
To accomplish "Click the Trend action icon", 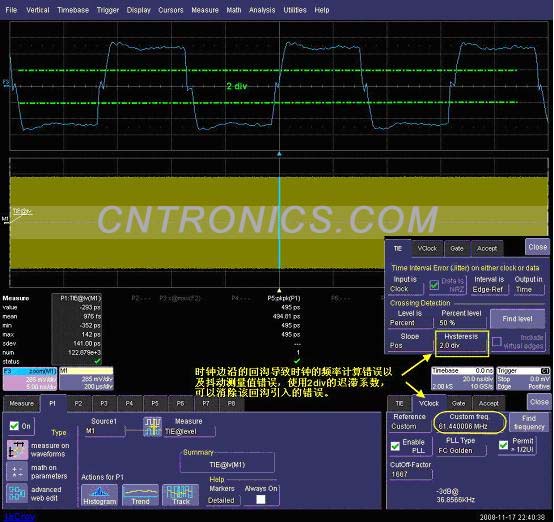I will click(x=140, y=495).
